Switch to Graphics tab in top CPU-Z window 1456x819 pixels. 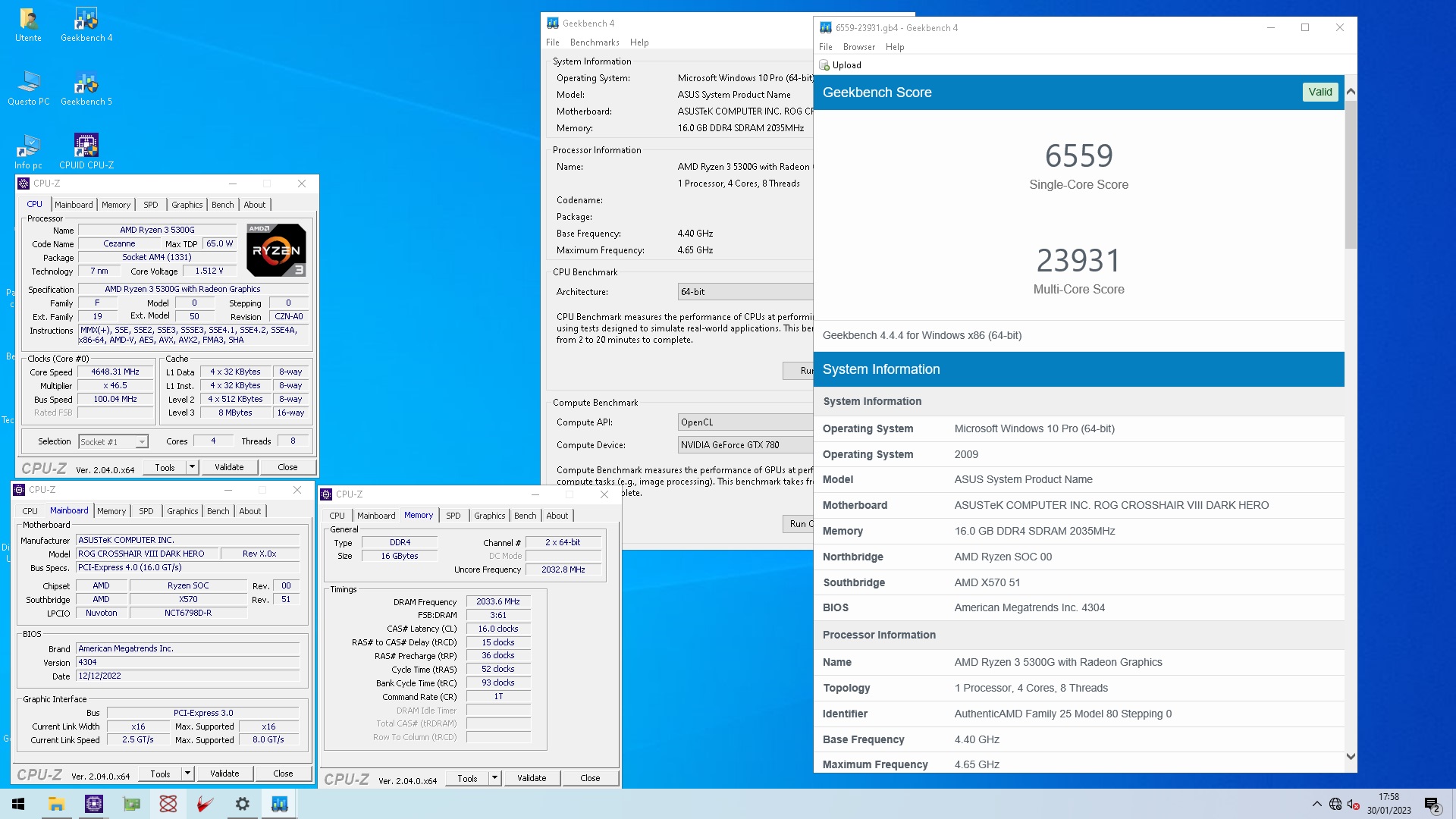click(x=187, y=205)
